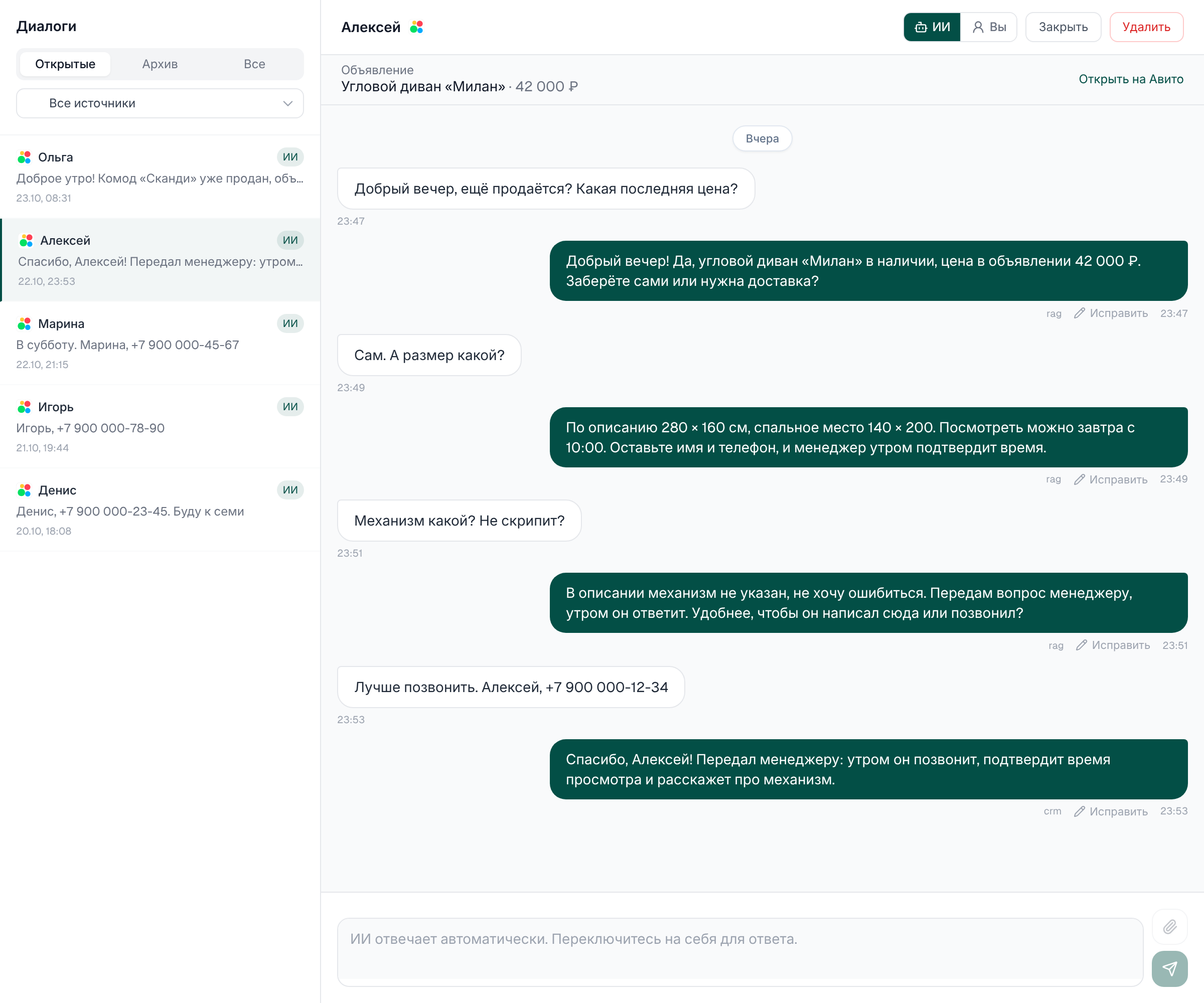Click the ИИ badge in Ольга's row

(x=290, y=157)
